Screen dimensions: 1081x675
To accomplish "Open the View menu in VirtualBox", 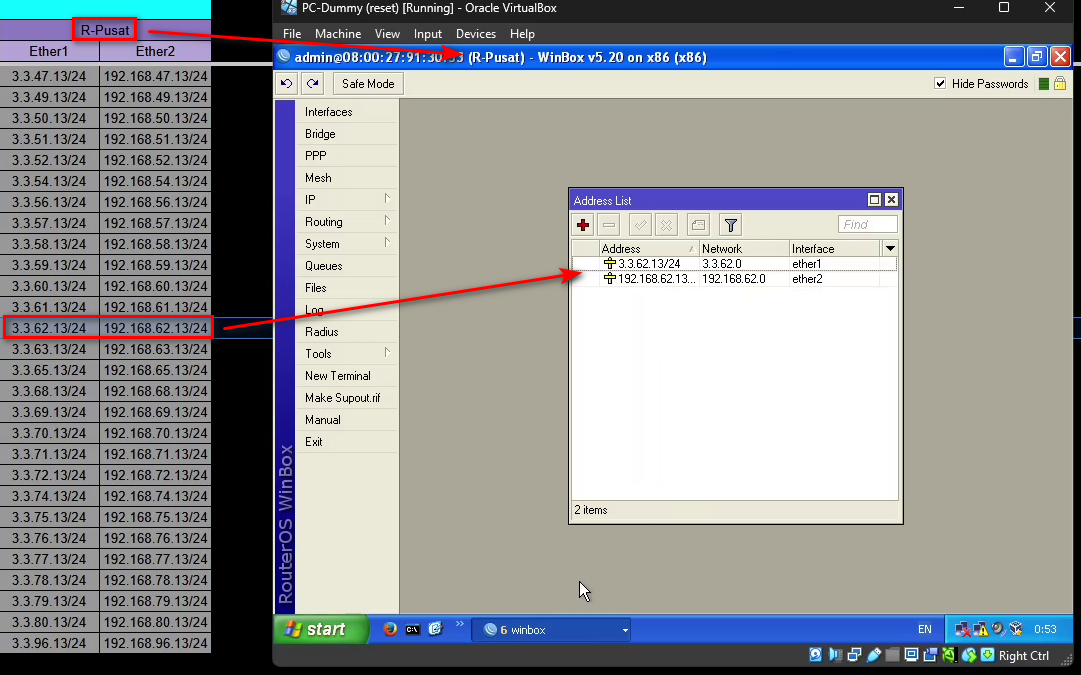I will click(x=387, y=34).
